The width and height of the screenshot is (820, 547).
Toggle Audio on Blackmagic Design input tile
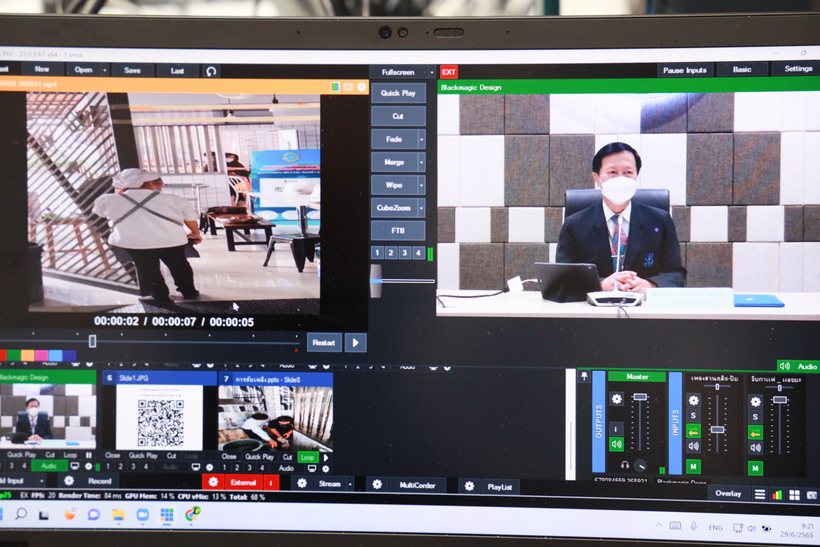pos(49,465)
